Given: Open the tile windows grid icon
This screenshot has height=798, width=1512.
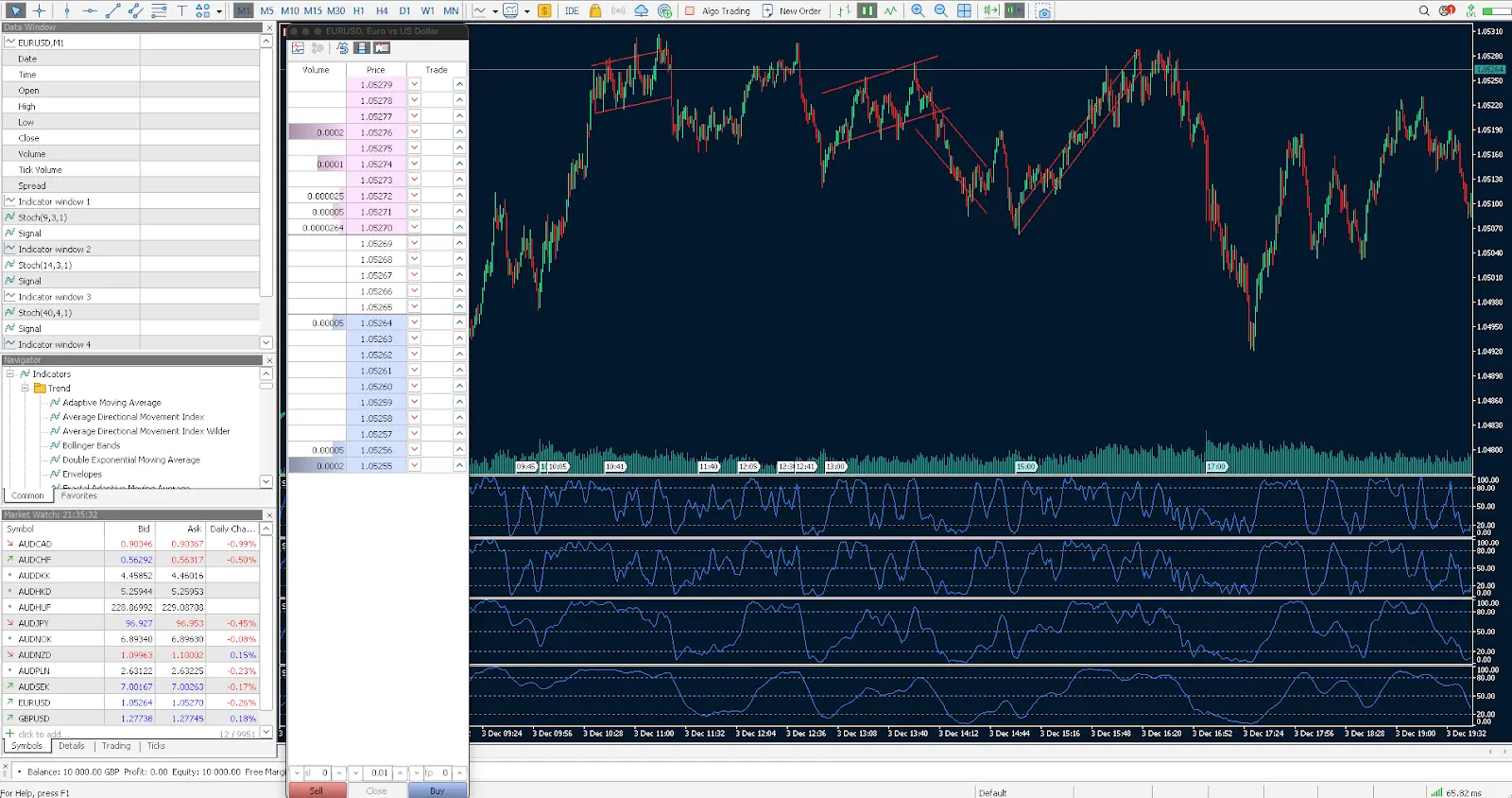Looking at the screenshot, I should point(964,10).
